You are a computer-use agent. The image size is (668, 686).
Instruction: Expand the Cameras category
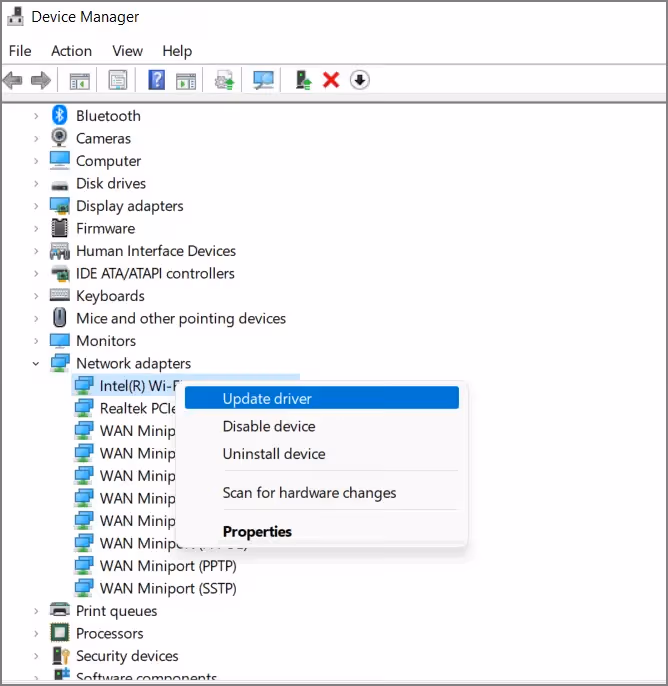(x=36, y=138)
